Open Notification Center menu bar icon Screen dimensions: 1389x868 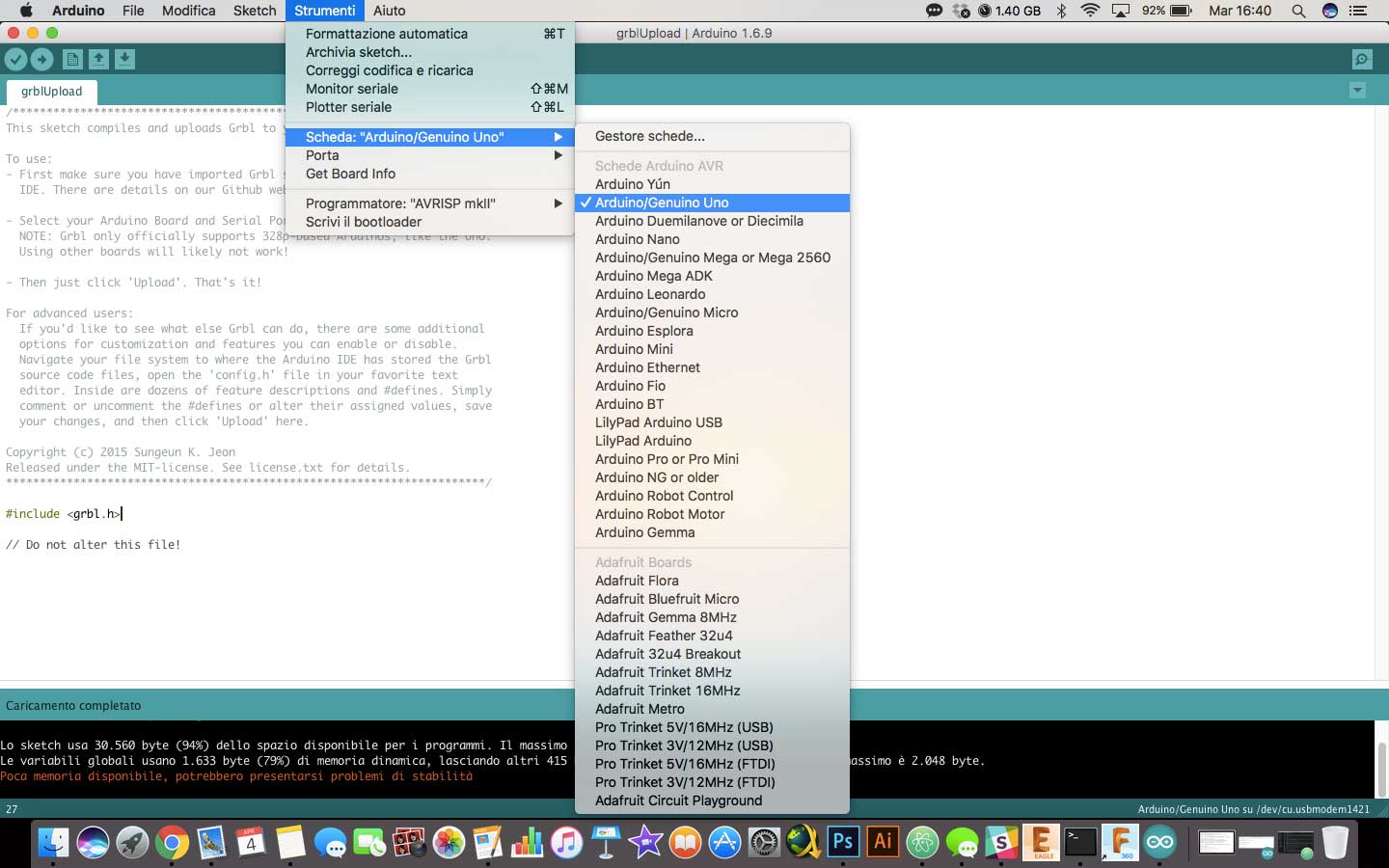1358,11
